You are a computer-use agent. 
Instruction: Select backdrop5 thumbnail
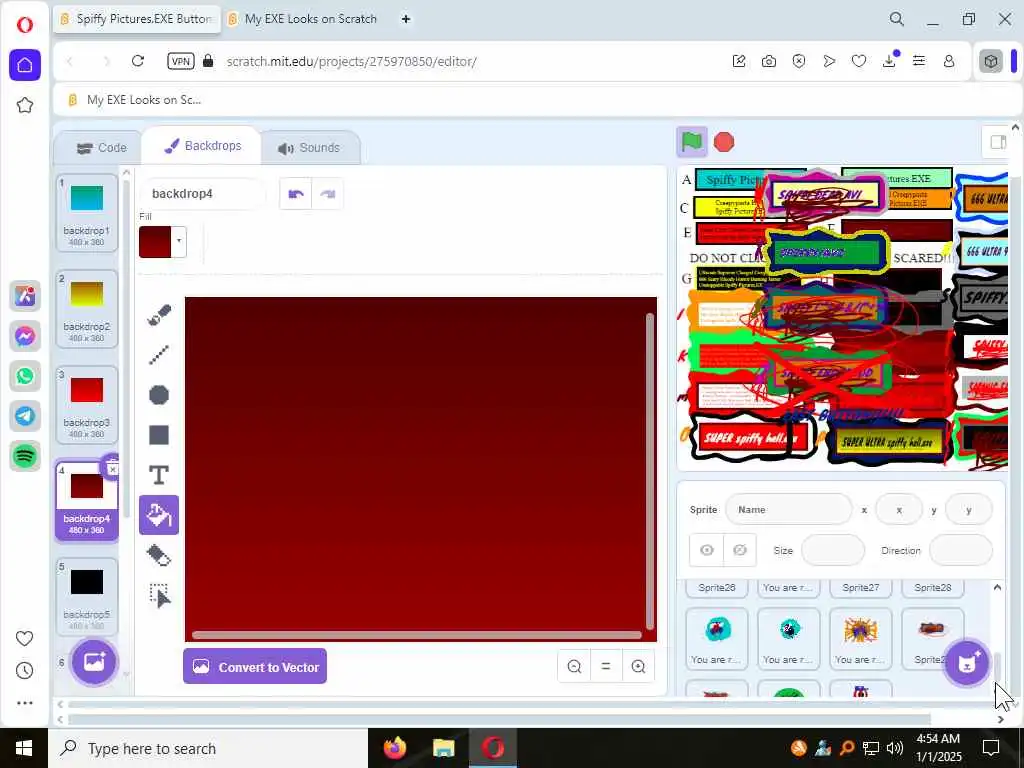[x=86, y=596]
